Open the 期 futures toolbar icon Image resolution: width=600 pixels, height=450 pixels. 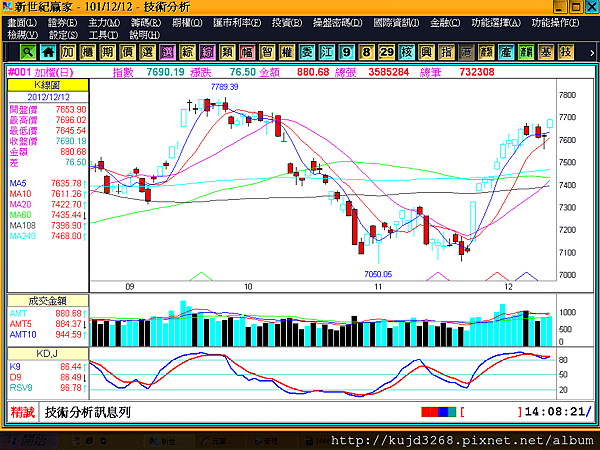pyautogui.click(x=108, y=52)
